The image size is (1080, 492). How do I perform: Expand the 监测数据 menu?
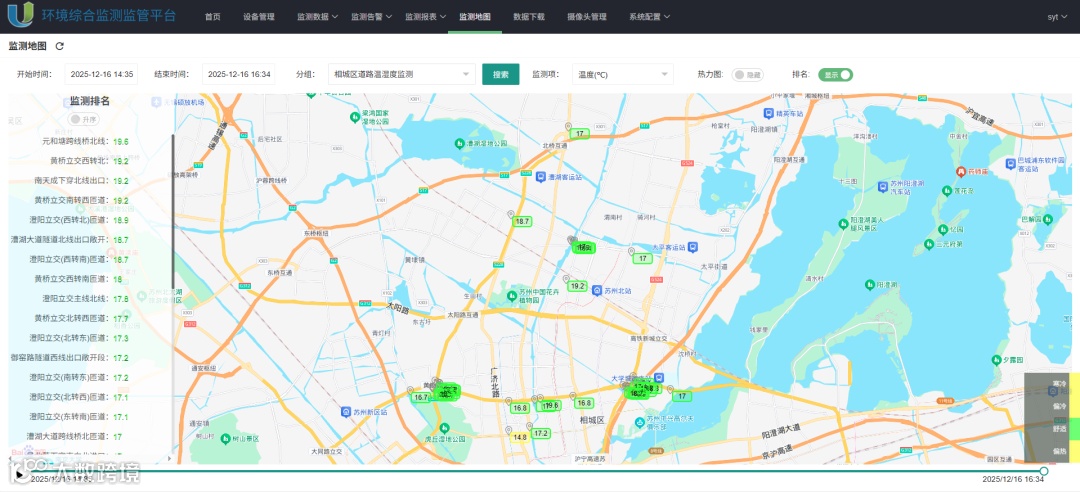pos(318,17)
